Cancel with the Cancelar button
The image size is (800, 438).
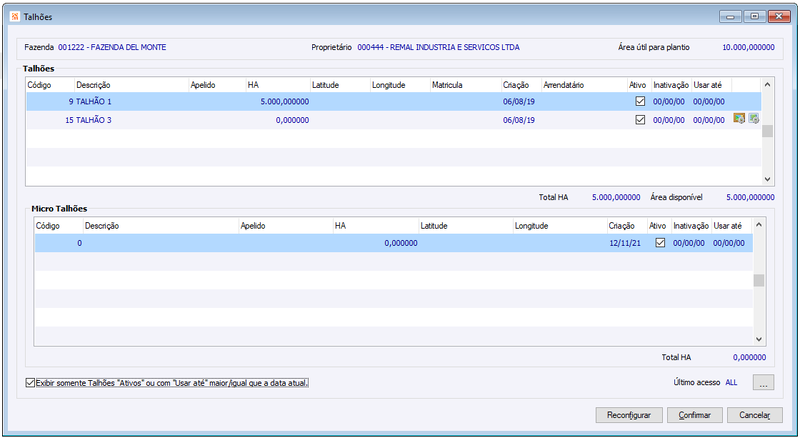click(x=755, y=415)
